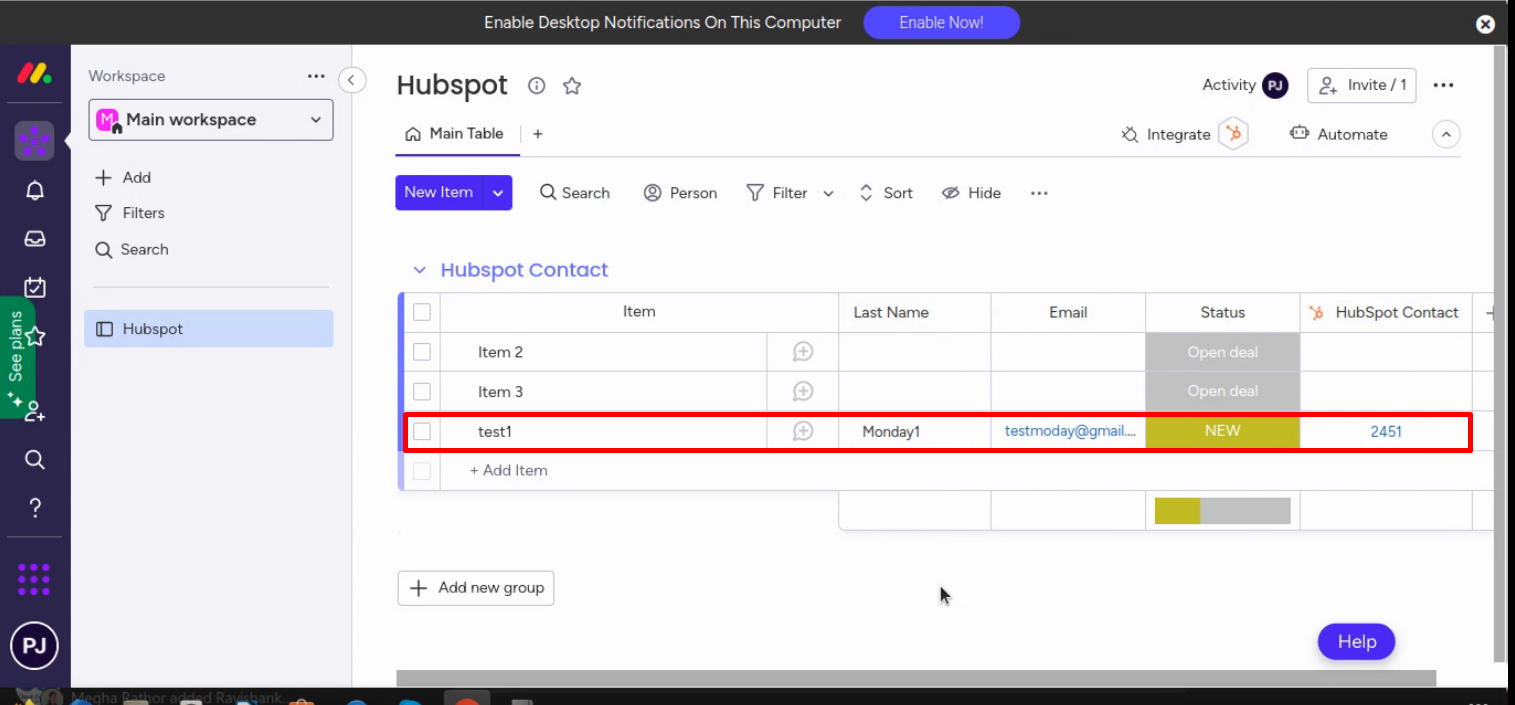This screenshot has width=1515, height=705.
Task: Click Add in workspace sidebar
Action: [x=123, y=178]
